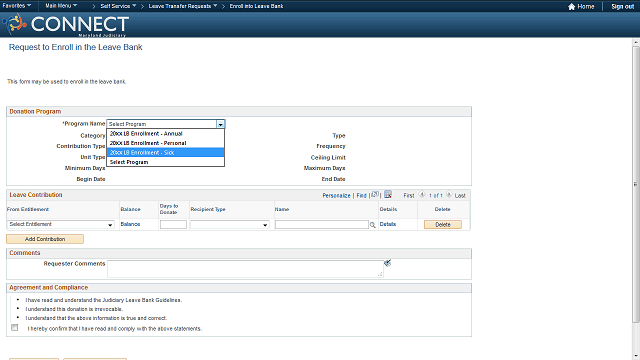The image size is (640, 360).
Task: Click First navigation link
Action: 409,196
